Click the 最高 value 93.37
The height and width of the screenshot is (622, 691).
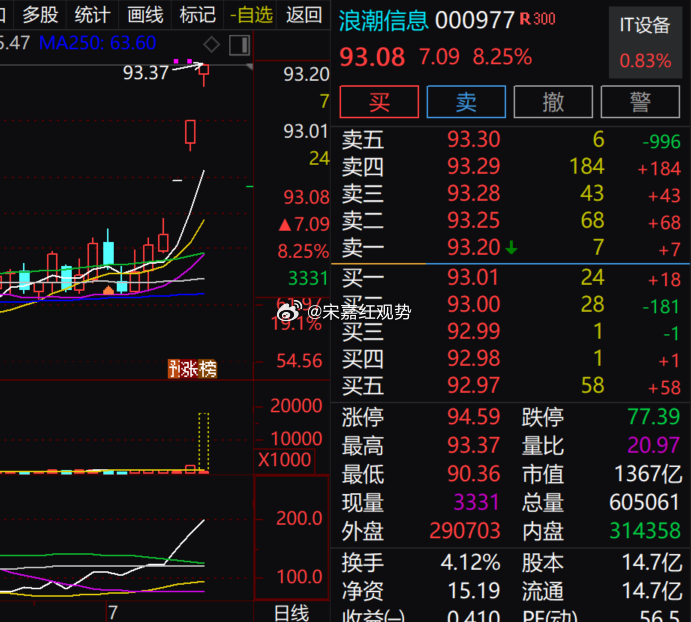pyautogui.click(x=474, y=445)
